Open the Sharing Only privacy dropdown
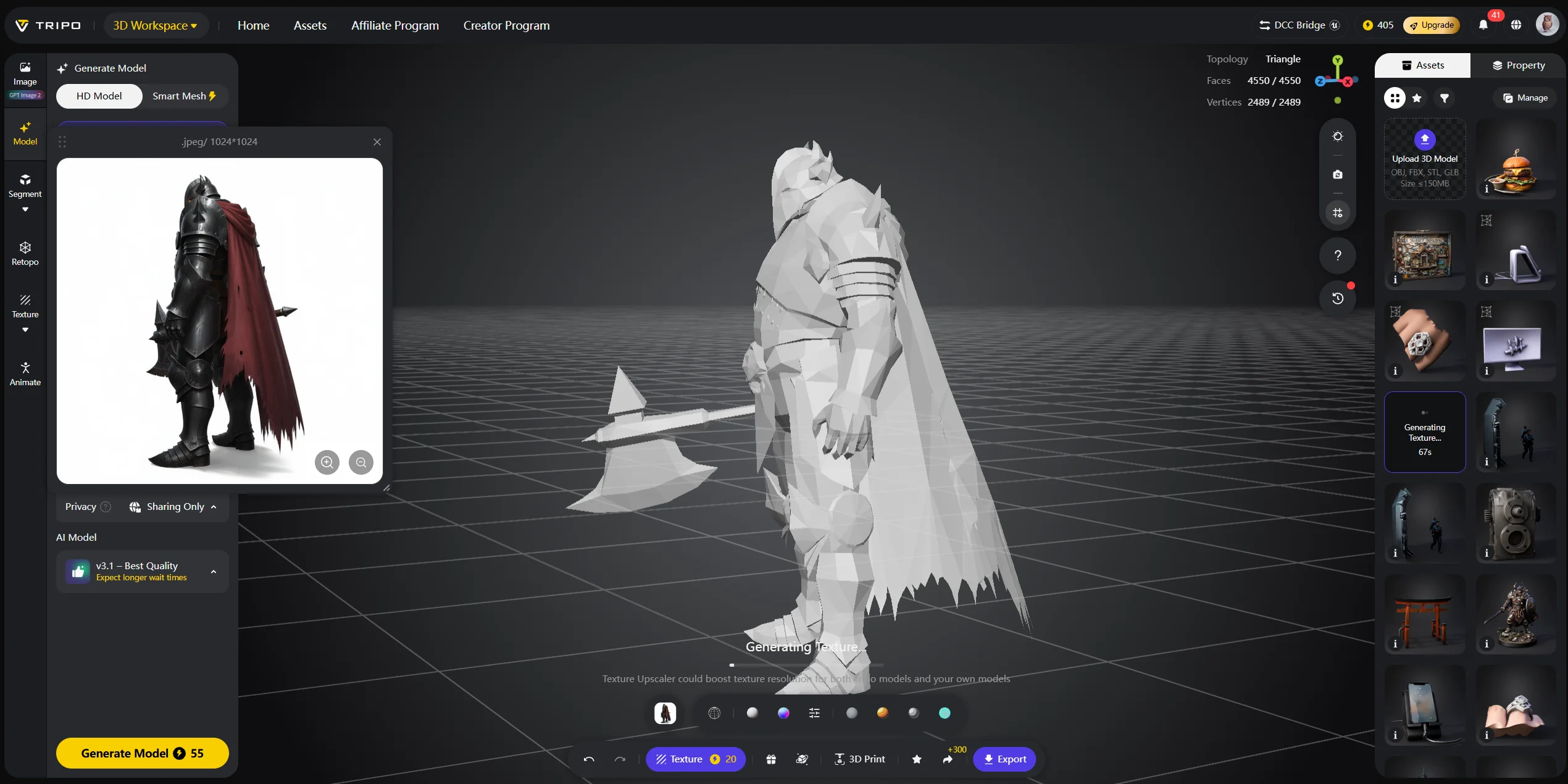1568x784 pixels. pyautogui.click(x=173, y=507)
